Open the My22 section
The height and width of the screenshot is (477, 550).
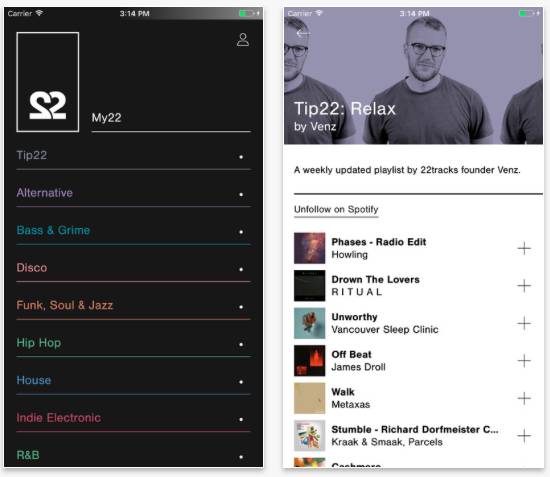point(106,117)
